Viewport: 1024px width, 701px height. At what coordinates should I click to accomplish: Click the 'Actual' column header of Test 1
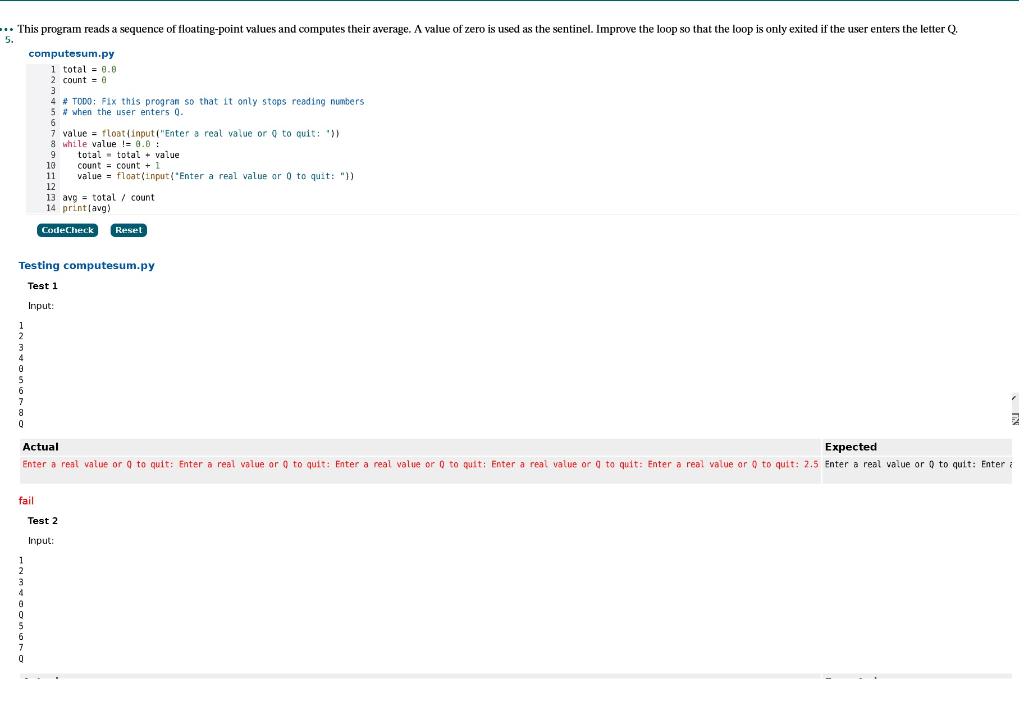pyautogui.click(x=40, y=447)
